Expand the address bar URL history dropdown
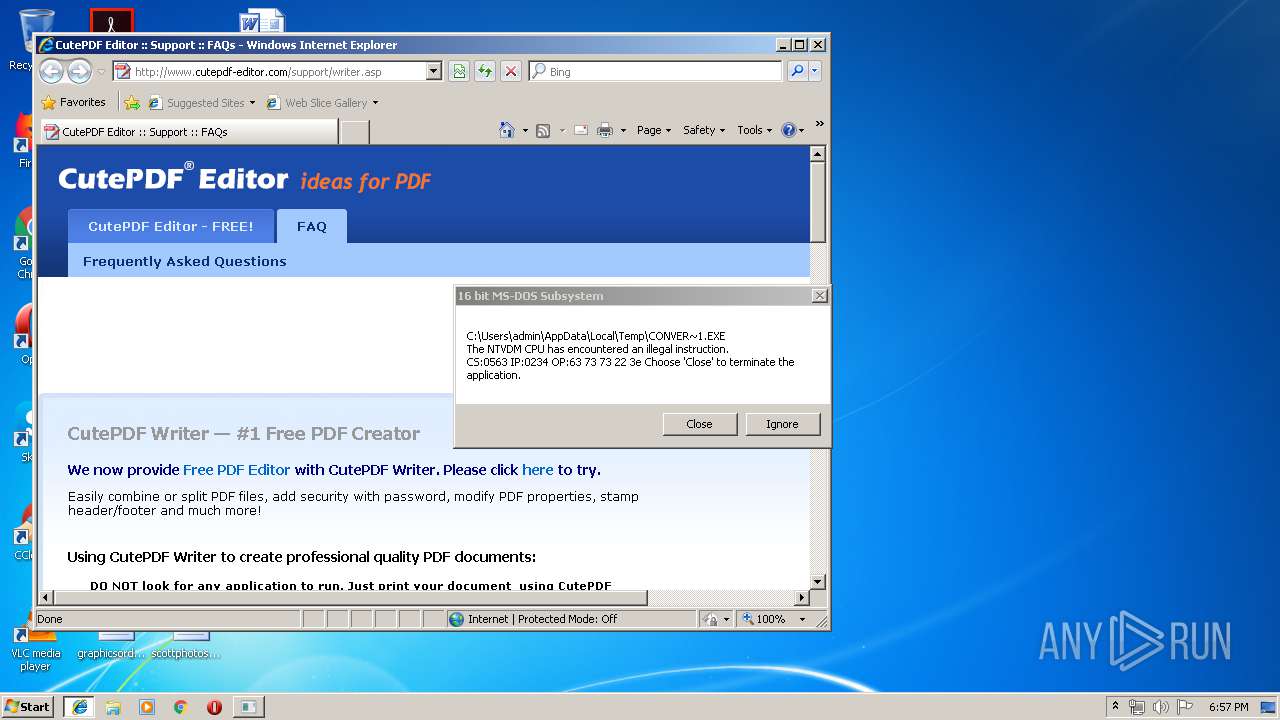Image resolution: width=1280 pixels, height=720 pixels. tap(434, 72)
